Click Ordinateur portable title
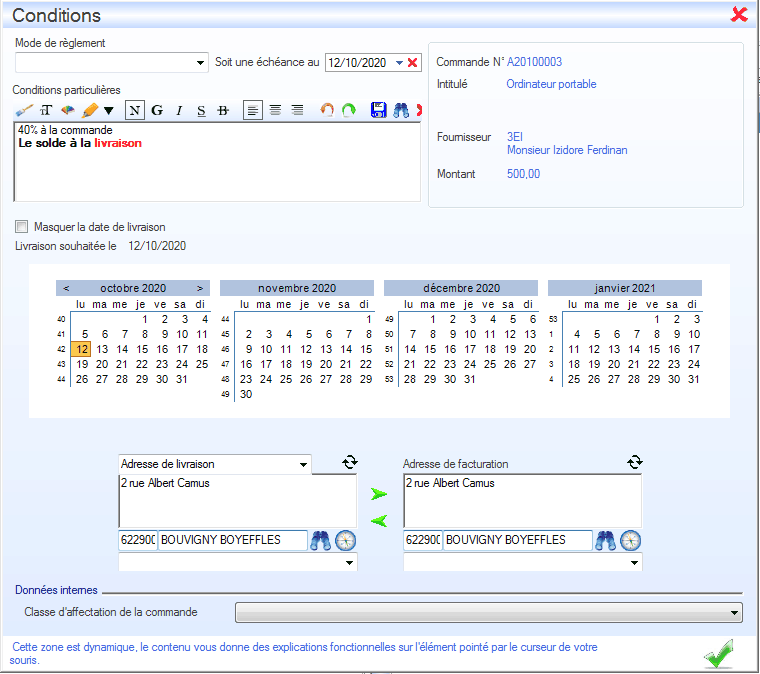The image size is (760, 674). 551,84
